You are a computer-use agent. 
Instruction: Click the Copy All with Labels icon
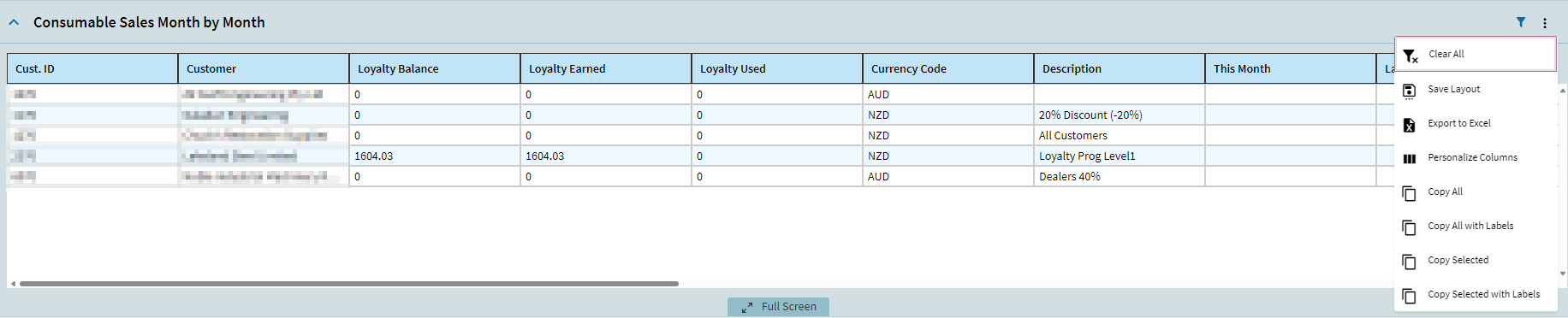pos(1410,227)
